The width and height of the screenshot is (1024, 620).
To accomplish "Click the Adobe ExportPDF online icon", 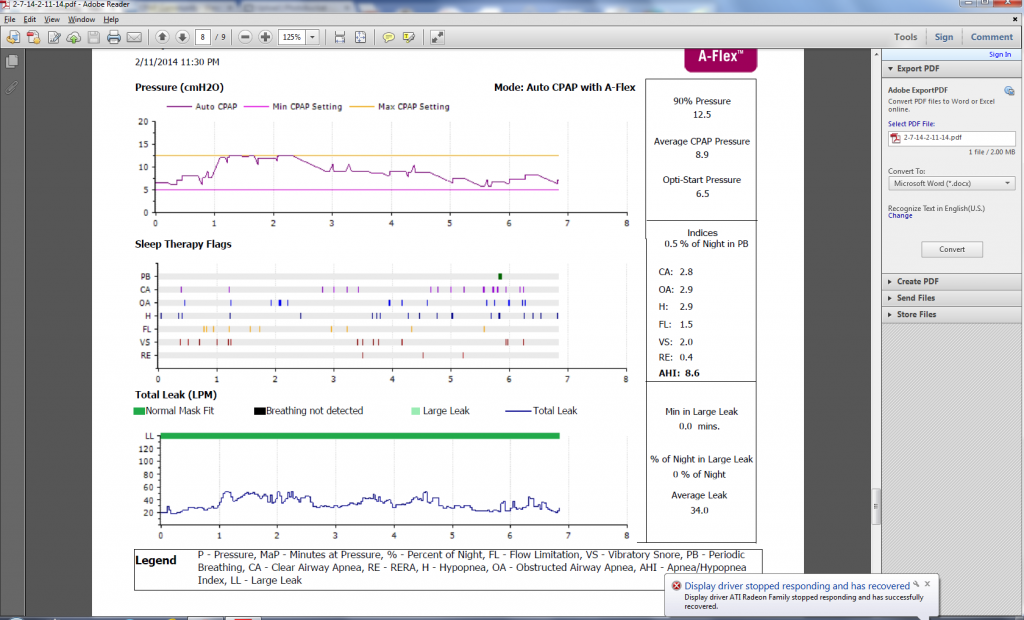I will [x=1009, y=91].
